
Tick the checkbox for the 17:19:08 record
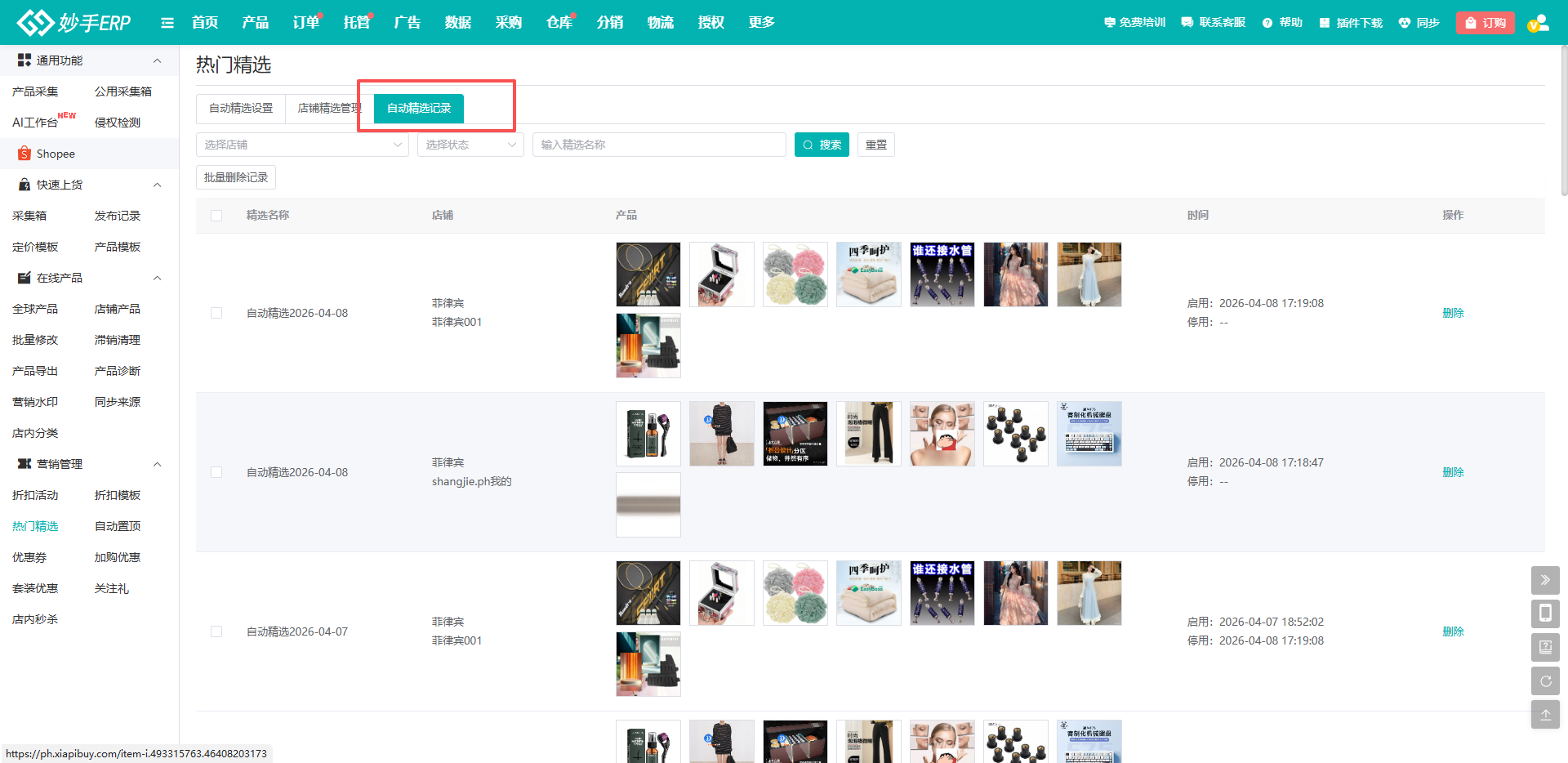[216, 313]
